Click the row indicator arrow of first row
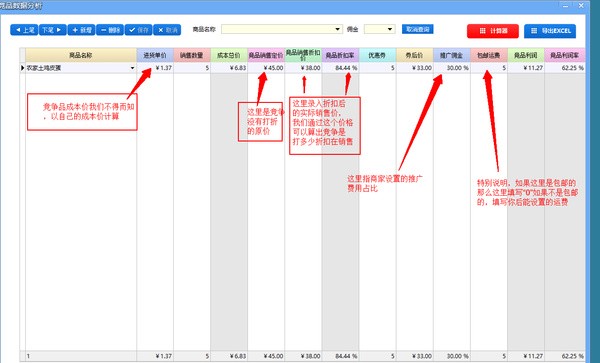 pyautogui.click(x=23, y=68)
